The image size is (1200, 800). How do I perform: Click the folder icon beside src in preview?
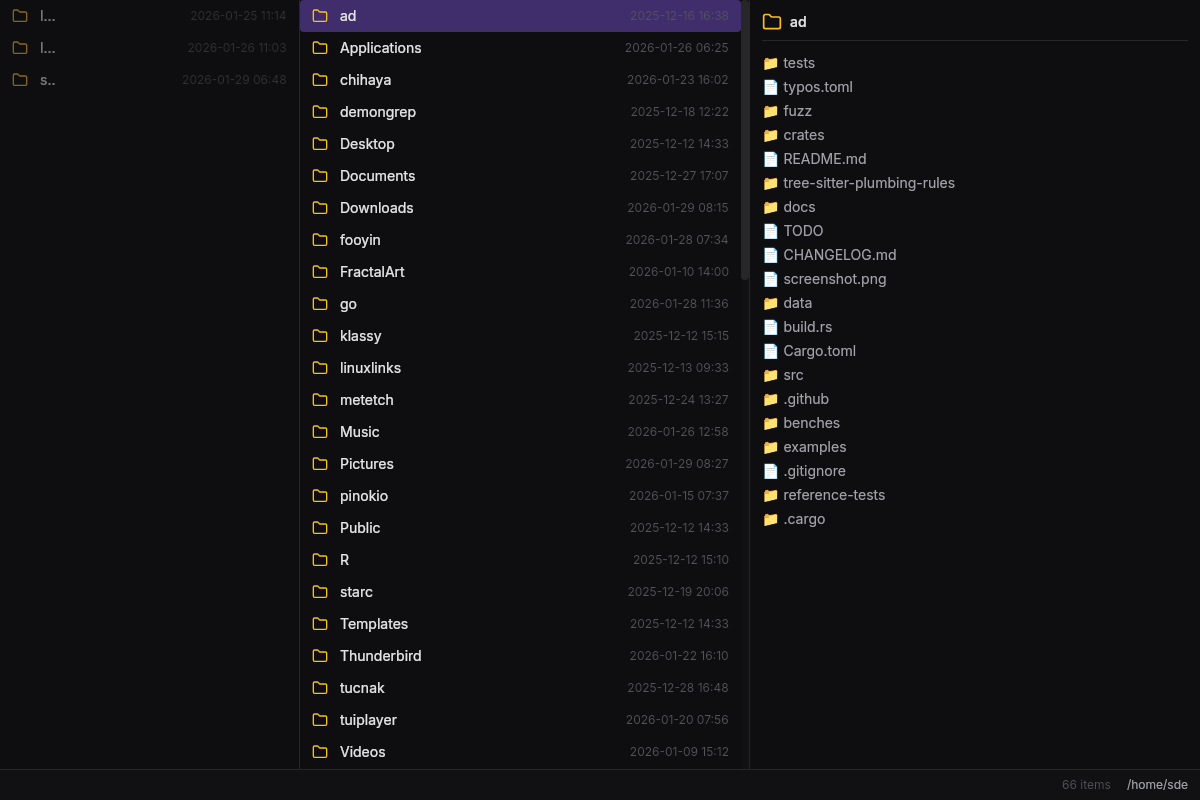(770, 375)
